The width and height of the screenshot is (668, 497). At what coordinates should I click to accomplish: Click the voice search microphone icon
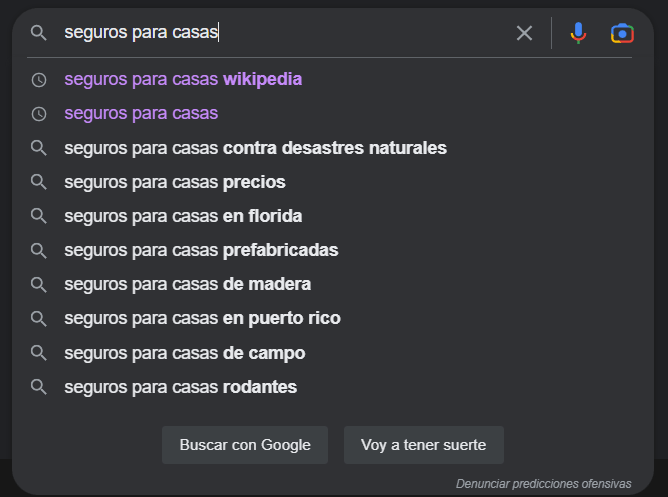(x=578, y=33)
